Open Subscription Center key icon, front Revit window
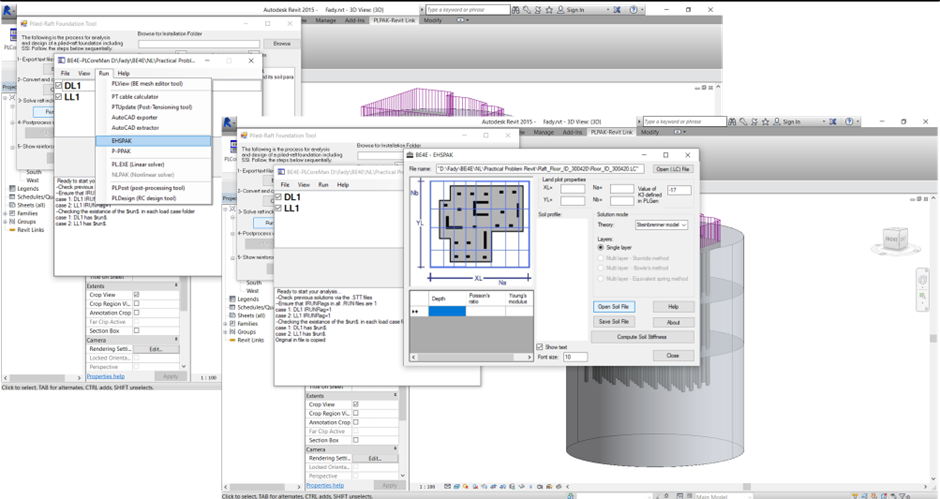 coord(743,122)
